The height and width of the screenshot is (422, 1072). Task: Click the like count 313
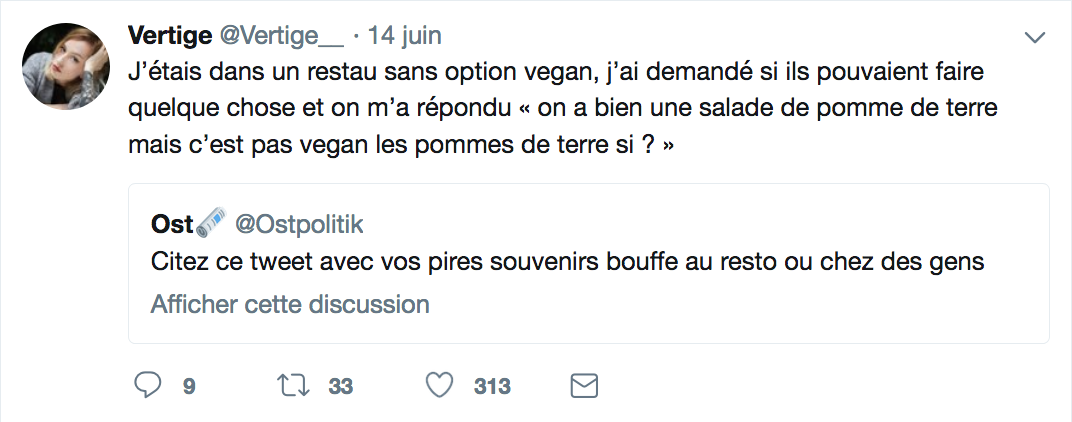(x=492, y=386)
